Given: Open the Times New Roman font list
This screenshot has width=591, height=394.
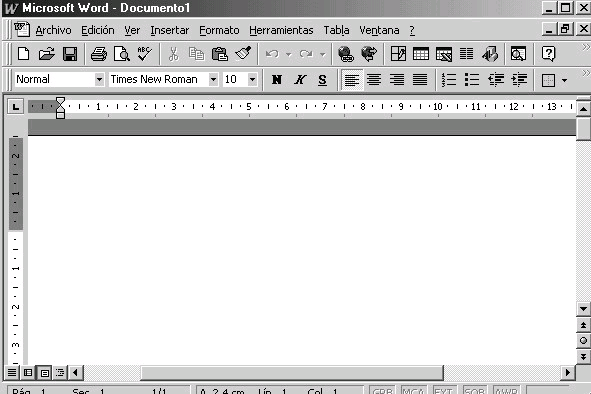Looking at the screenshot, I should click(213, 80).
